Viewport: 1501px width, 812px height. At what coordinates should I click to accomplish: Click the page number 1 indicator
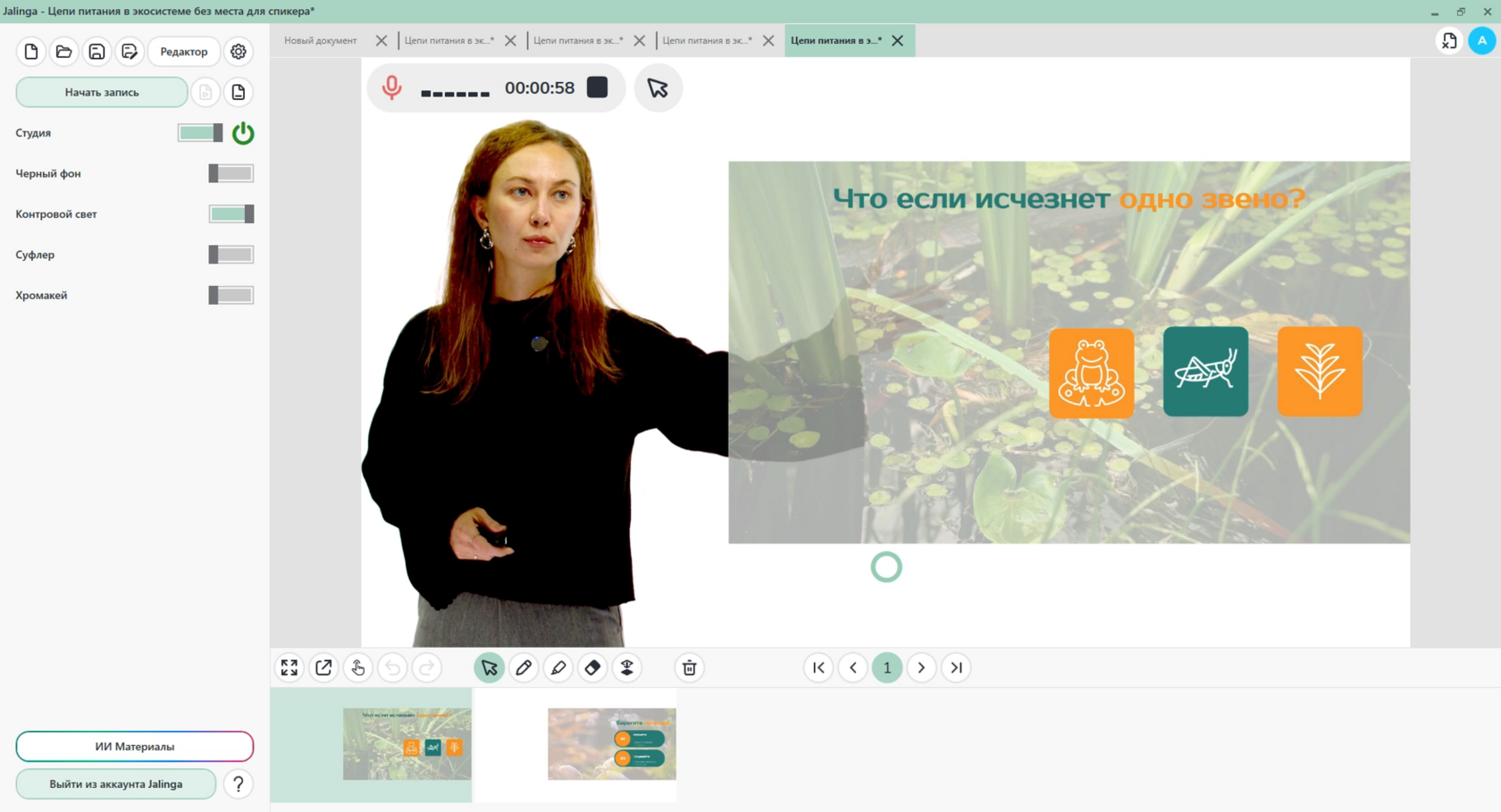click(887, 667)
